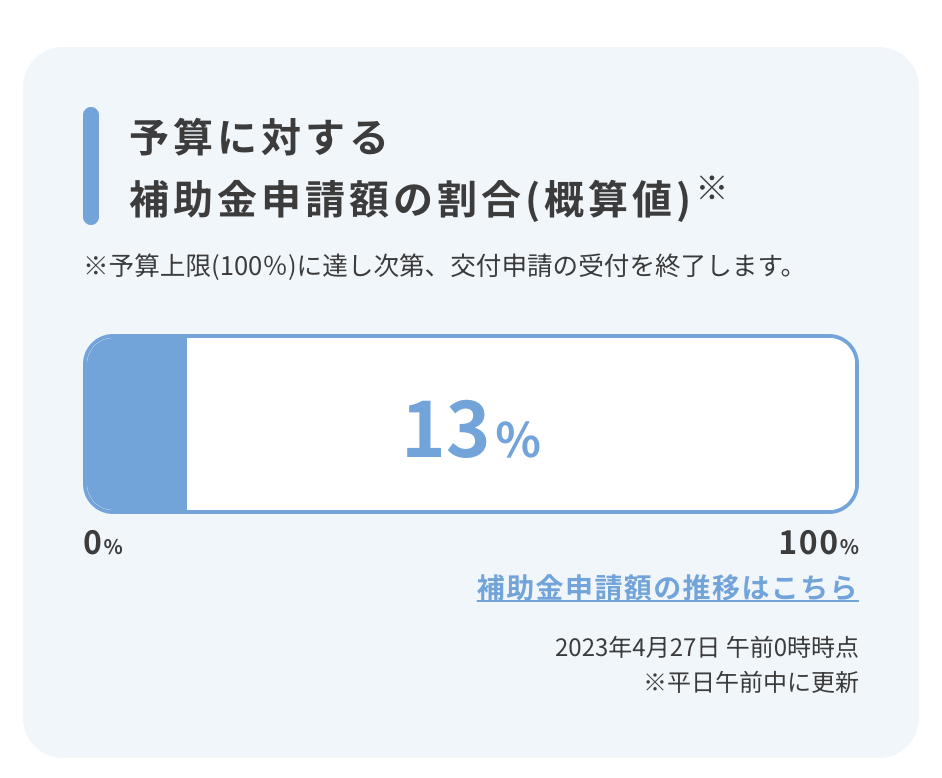
Task: Click the empty white area of progress bar
Action: [x=521, y=424]
